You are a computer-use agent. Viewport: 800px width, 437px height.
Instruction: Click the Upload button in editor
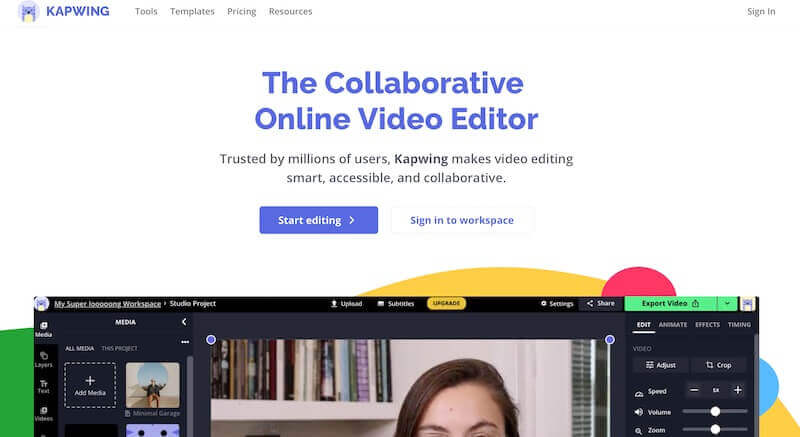pyautogui.click(x=346, y=303)
